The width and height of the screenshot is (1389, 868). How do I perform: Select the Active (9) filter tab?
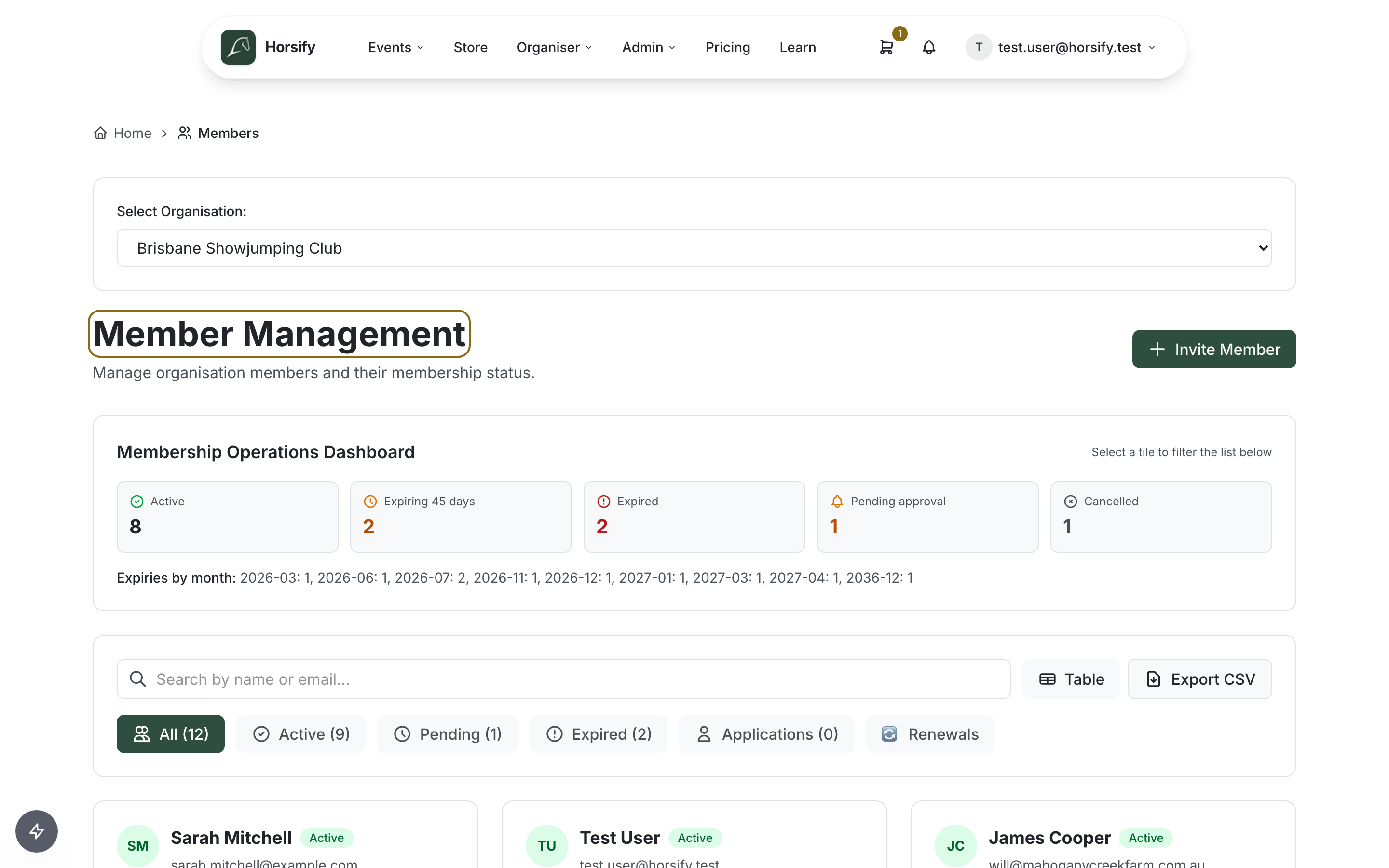[301, 733]
